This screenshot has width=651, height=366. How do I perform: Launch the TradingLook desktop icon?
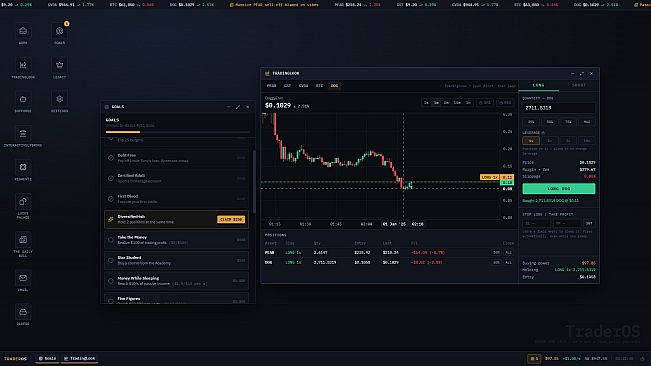tap(23, 65)
